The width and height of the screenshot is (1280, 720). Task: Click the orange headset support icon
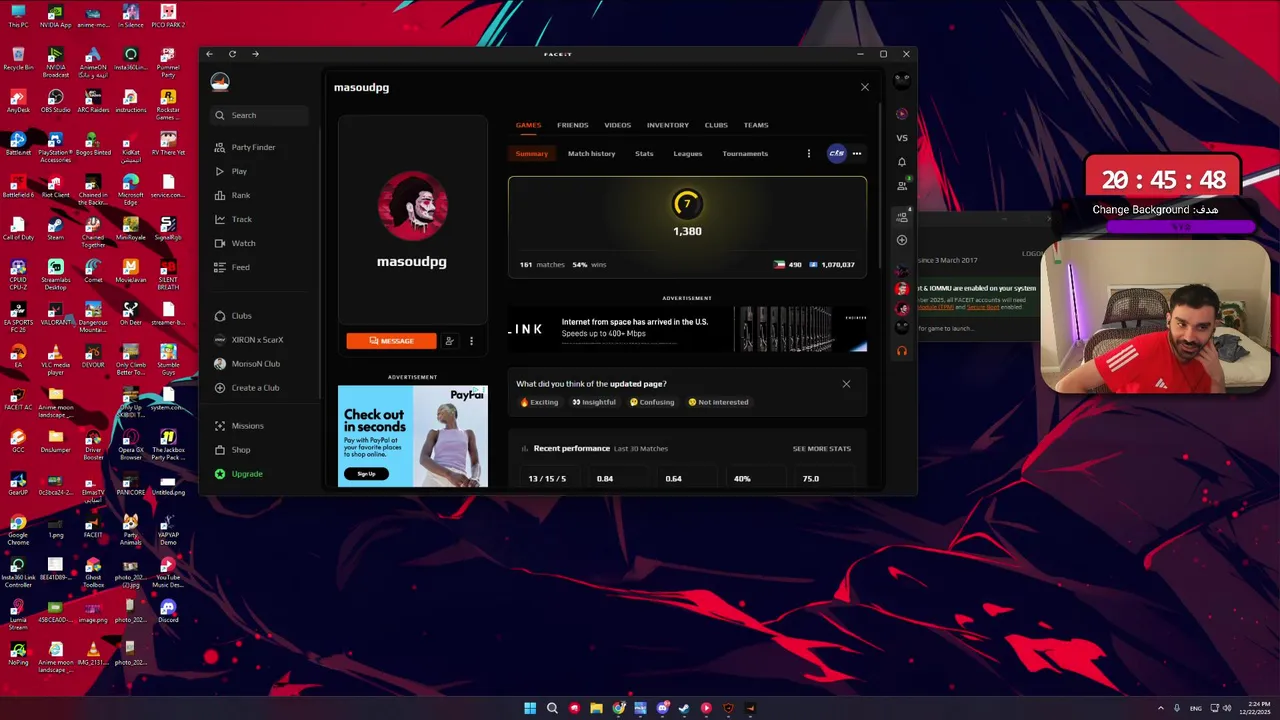(902, 351)
